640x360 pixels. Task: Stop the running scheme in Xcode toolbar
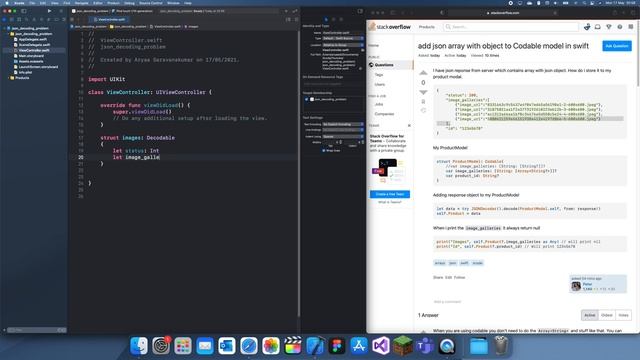61,11
